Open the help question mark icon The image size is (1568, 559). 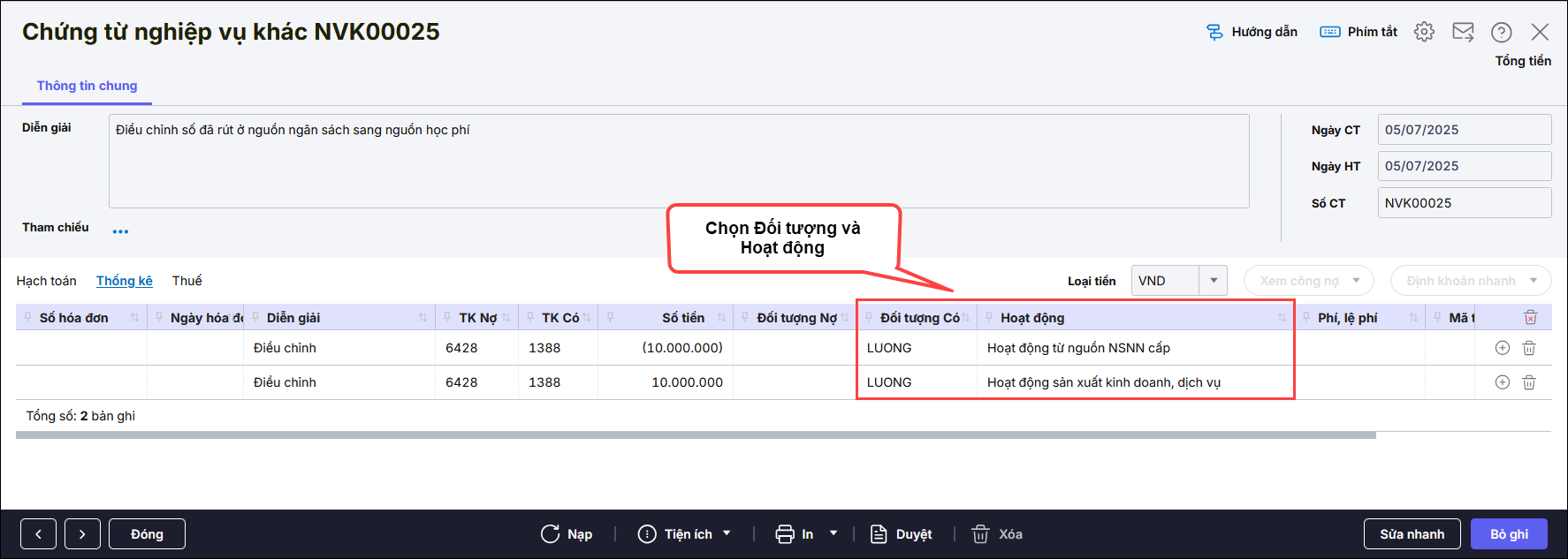[1501, 32]
